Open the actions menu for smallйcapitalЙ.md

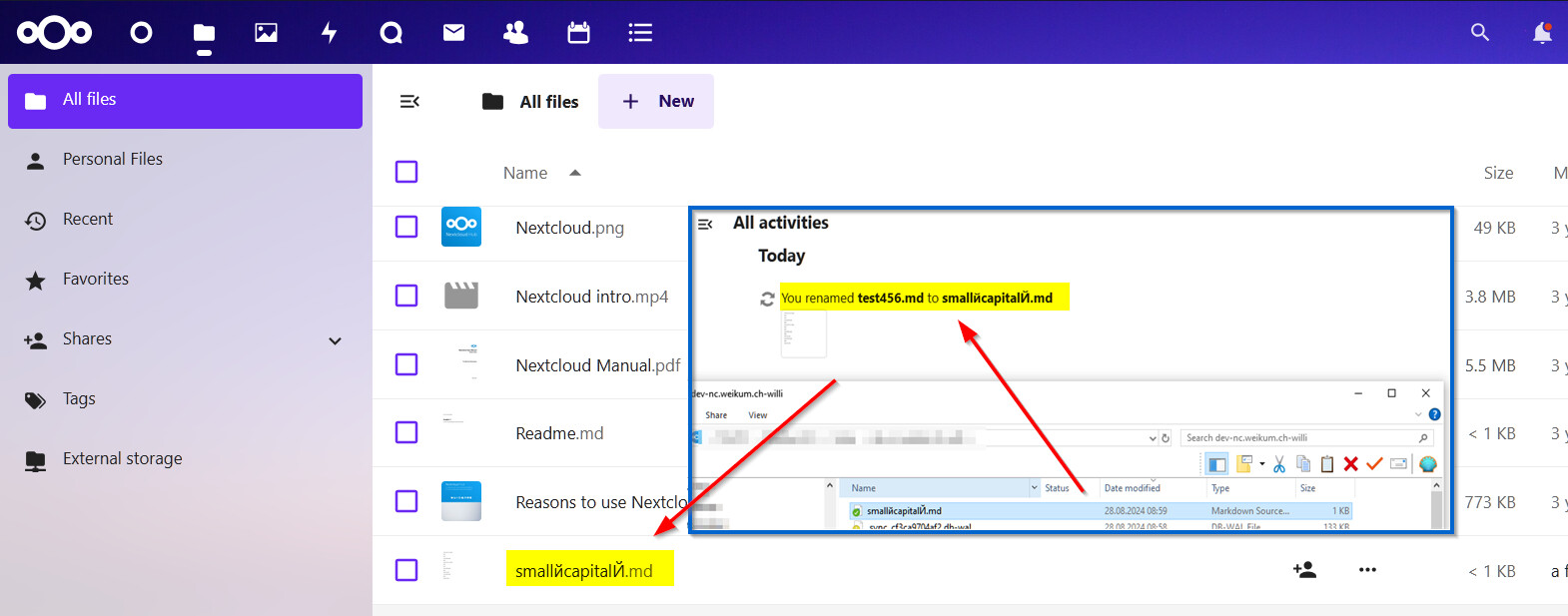[1367, 570]
